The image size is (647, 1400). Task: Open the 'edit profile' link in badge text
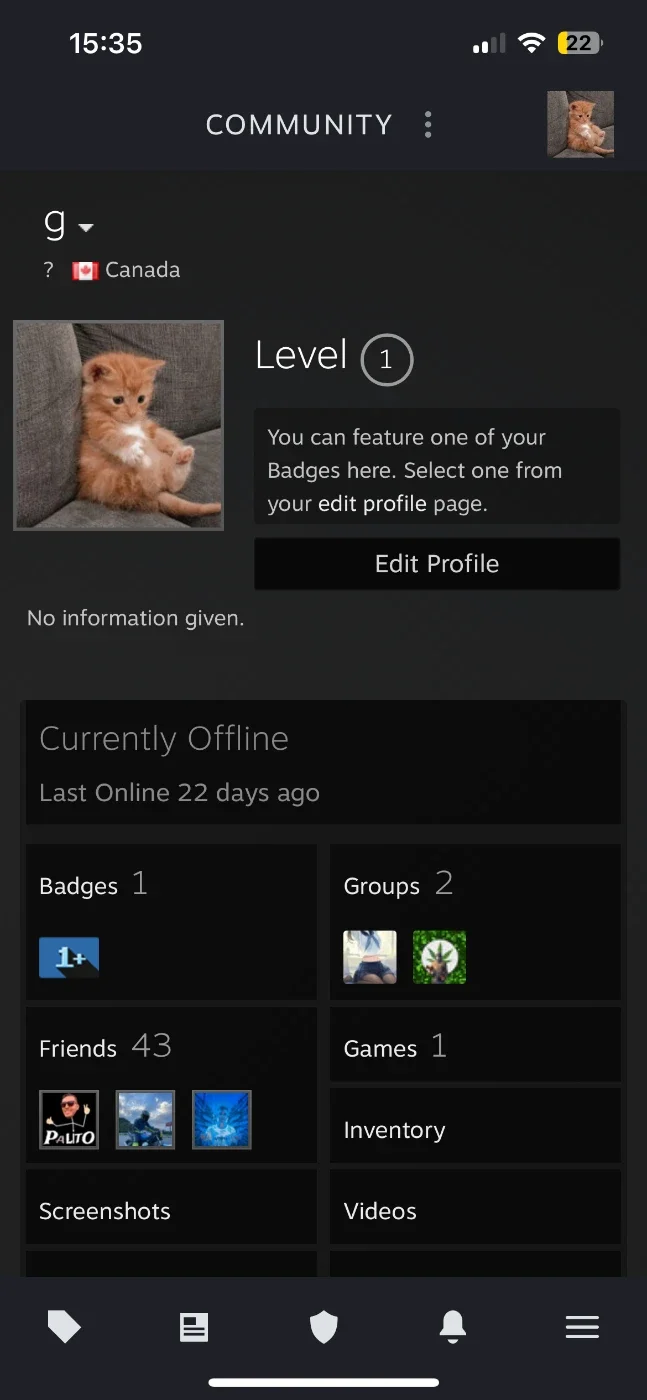[x=372, y=504]
